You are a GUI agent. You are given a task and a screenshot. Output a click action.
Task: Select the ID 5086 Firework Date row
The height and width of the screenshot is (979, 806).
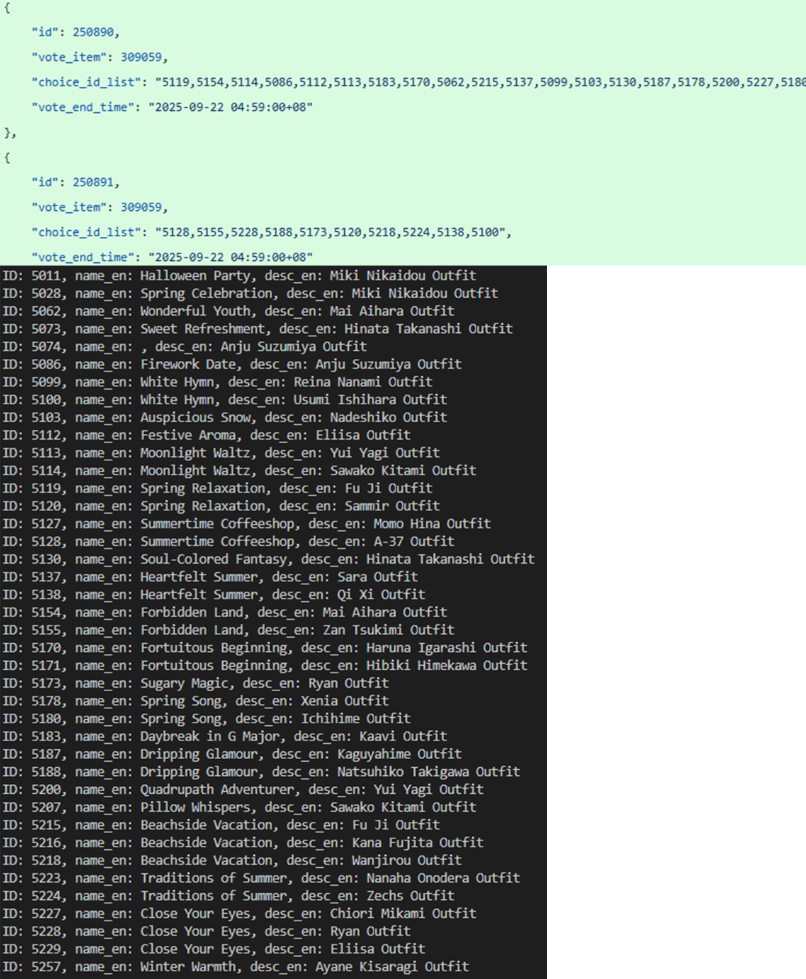(x=232, y=364)
